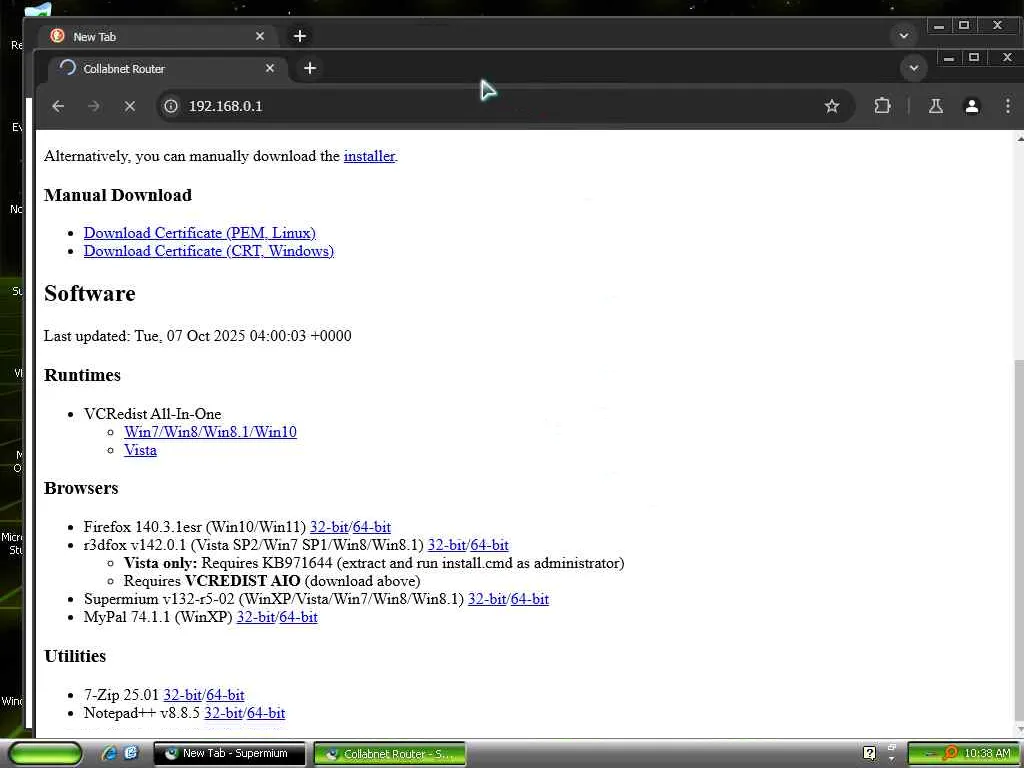View site information icon in address bar

(x=170, y=106)
